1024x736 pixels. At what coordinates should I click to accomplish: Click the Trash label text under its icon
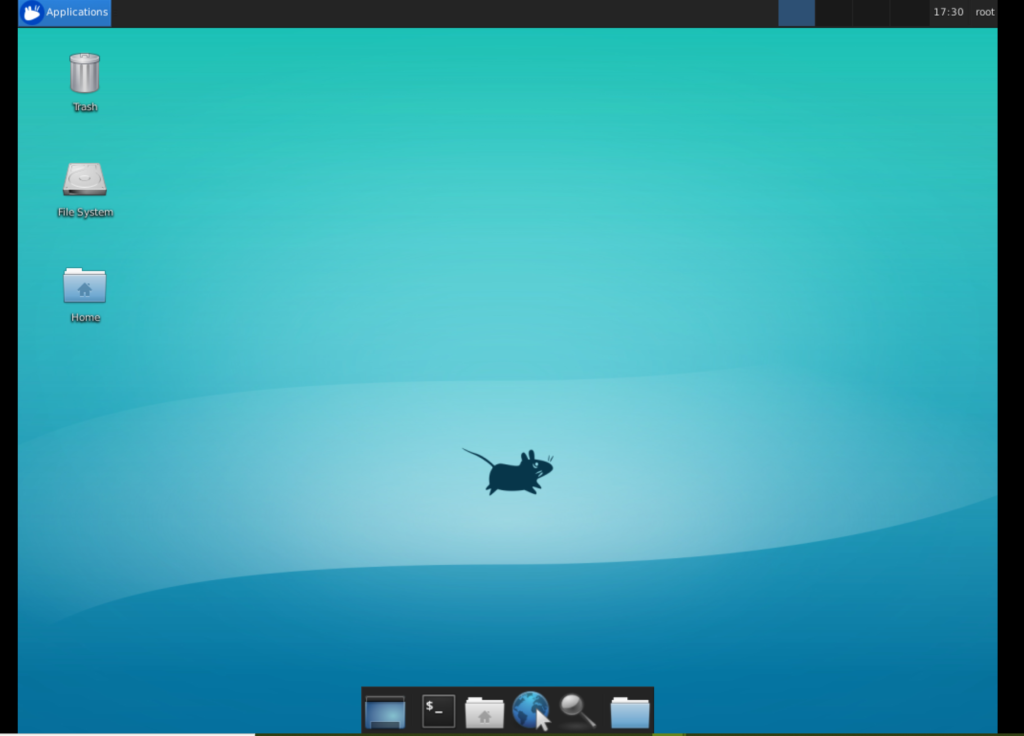[84, 107]
